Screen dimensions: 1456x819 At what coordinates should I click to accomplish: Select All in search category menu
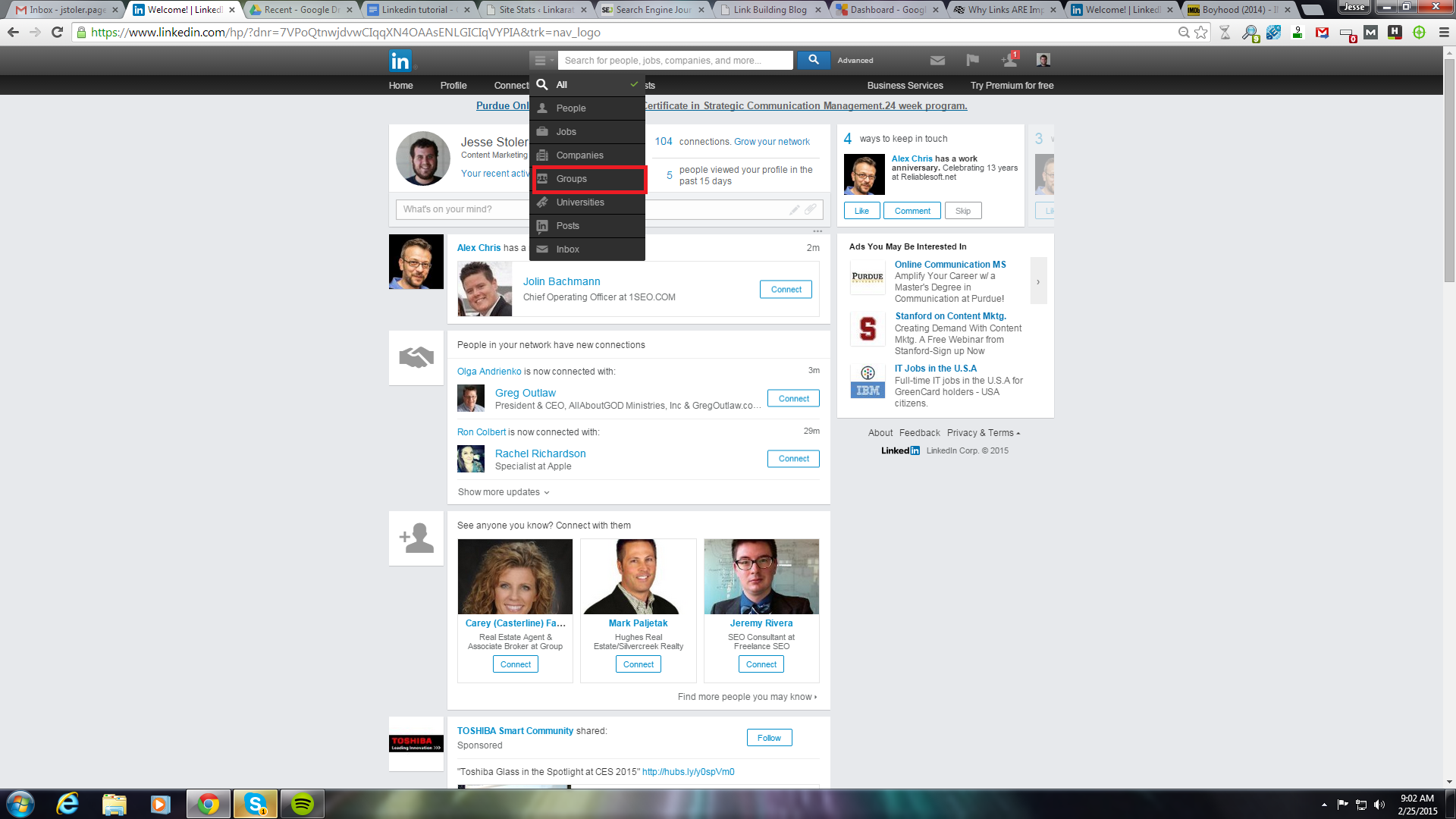click(587, 85)
